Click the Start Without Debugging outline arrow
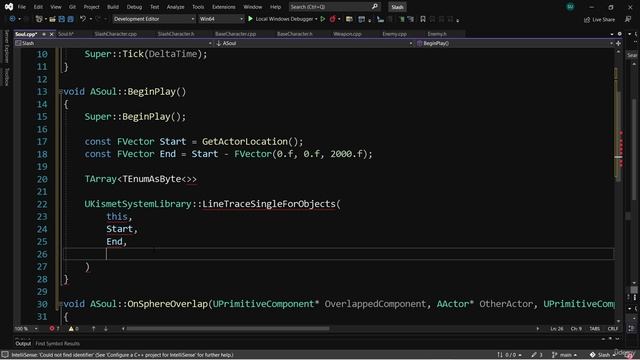The image size is (640, 360). click(x=322, y=19)
